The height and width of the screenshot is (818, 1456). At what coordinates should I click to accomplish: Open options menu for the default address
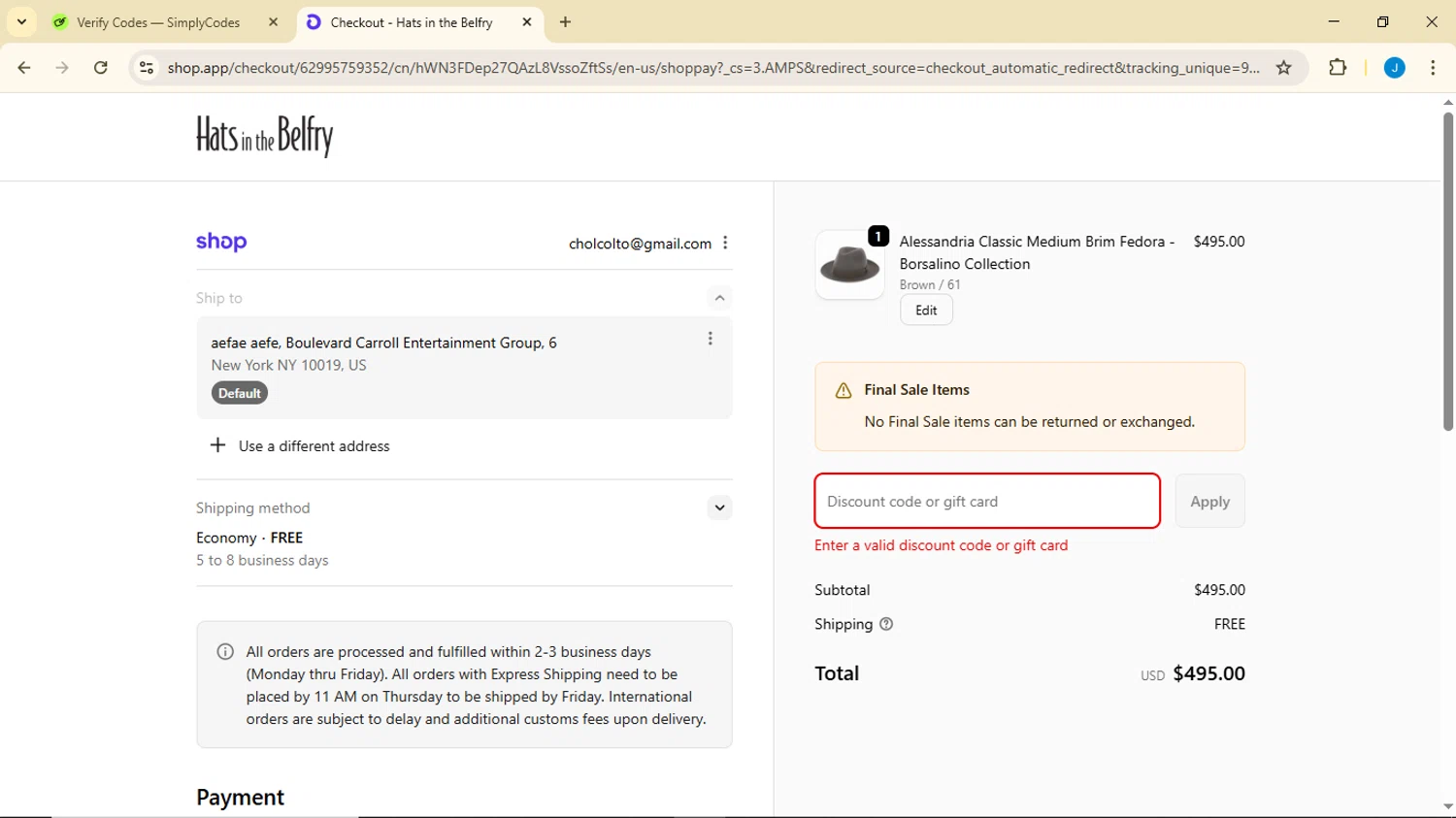(711, 339)
